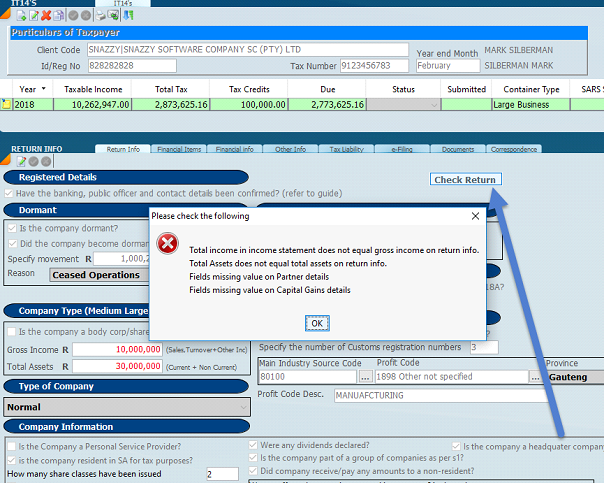Image resolution: width=605 pixels, height=483 pixels.
Task: Click the Check Return button
Action: (x=465, y=180)
